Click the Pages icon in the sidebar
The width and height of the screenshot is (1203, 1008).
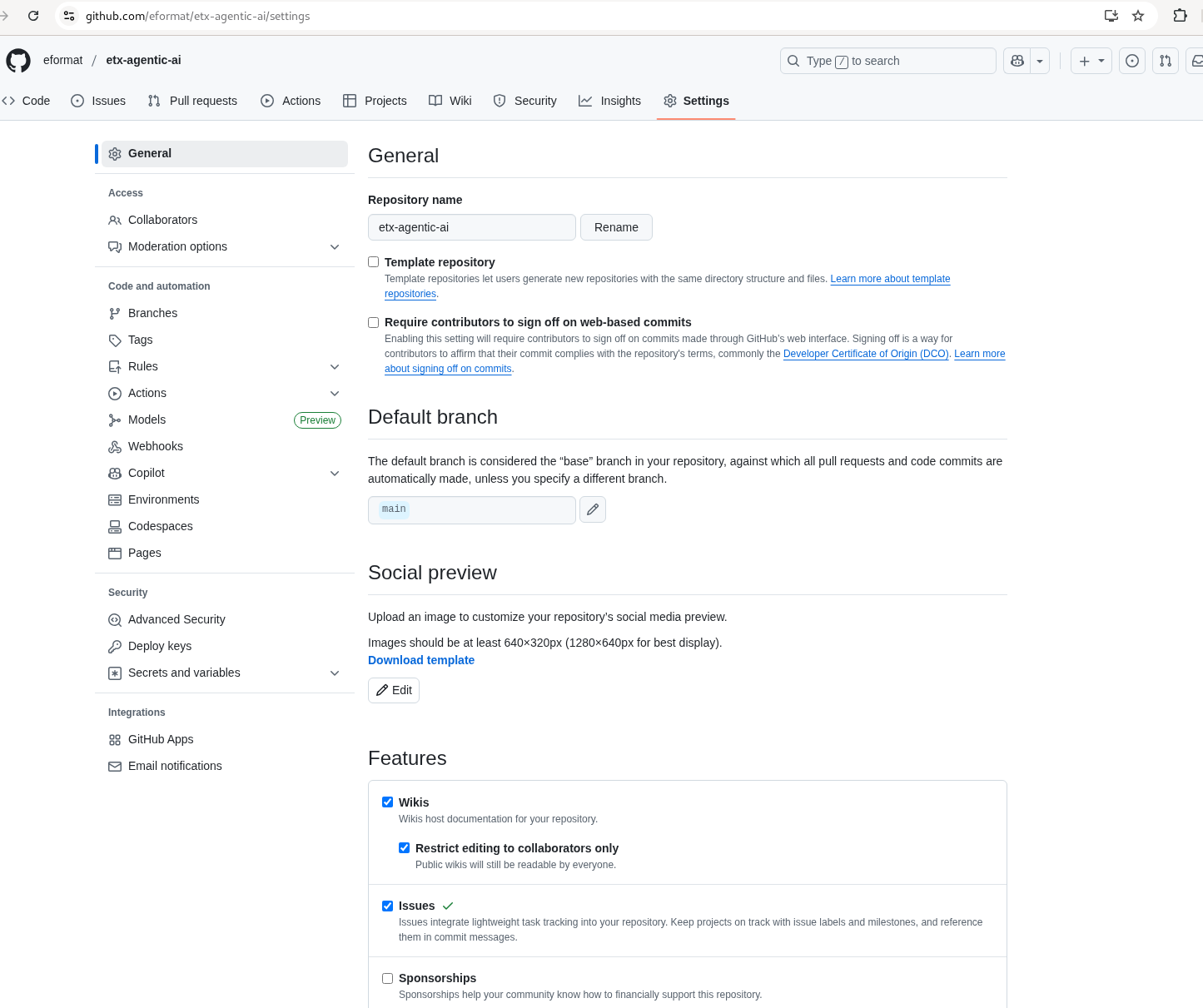pos(115,554)
